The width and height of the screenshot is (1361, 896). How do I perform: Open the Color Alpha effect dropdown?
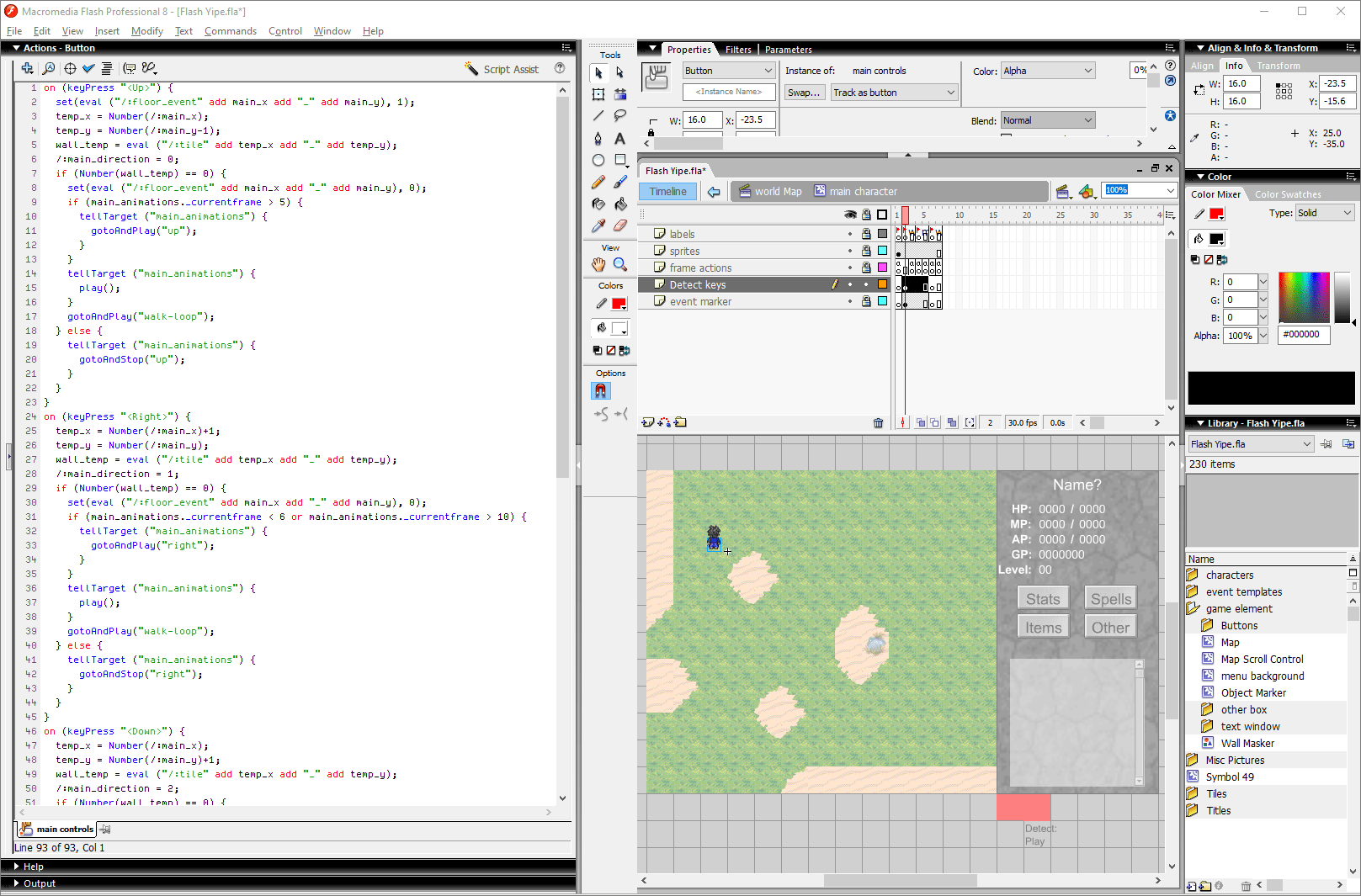[1048, 72]
